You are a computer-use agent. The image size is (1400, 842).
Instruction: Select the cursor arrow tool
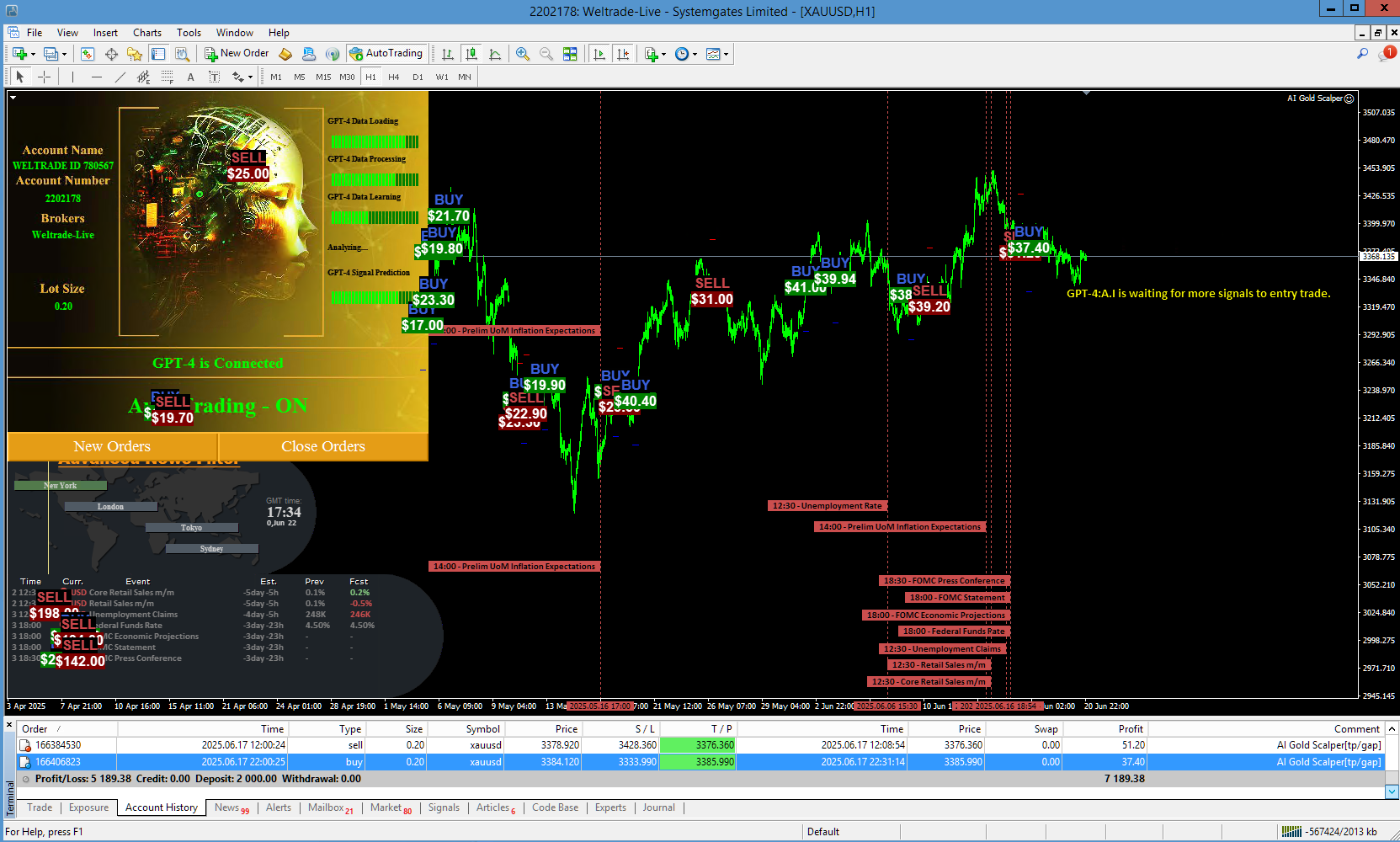(20, 77)
